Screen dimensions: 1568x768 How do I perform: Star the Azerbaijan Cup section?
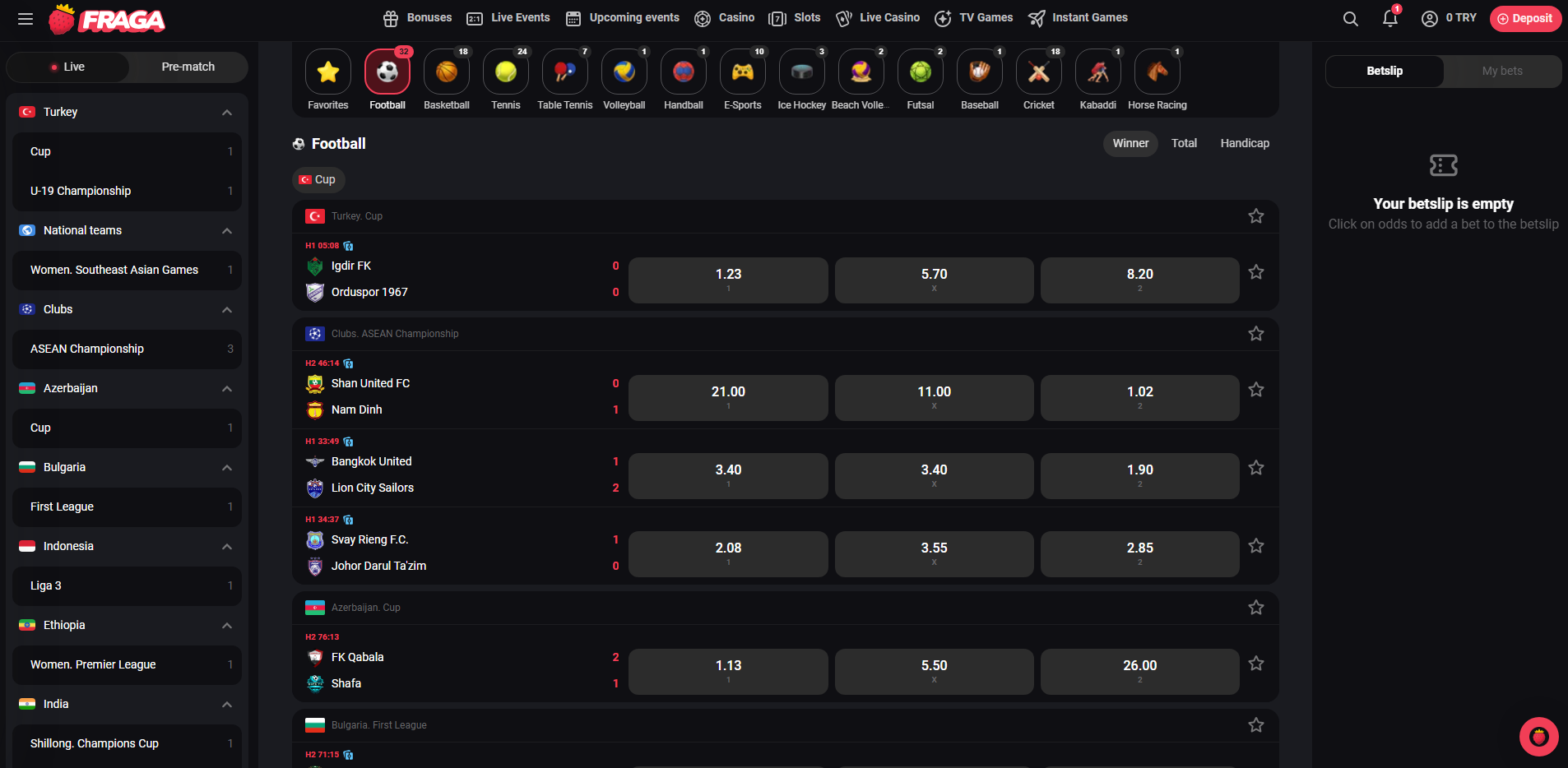(x=1256, y=607)
